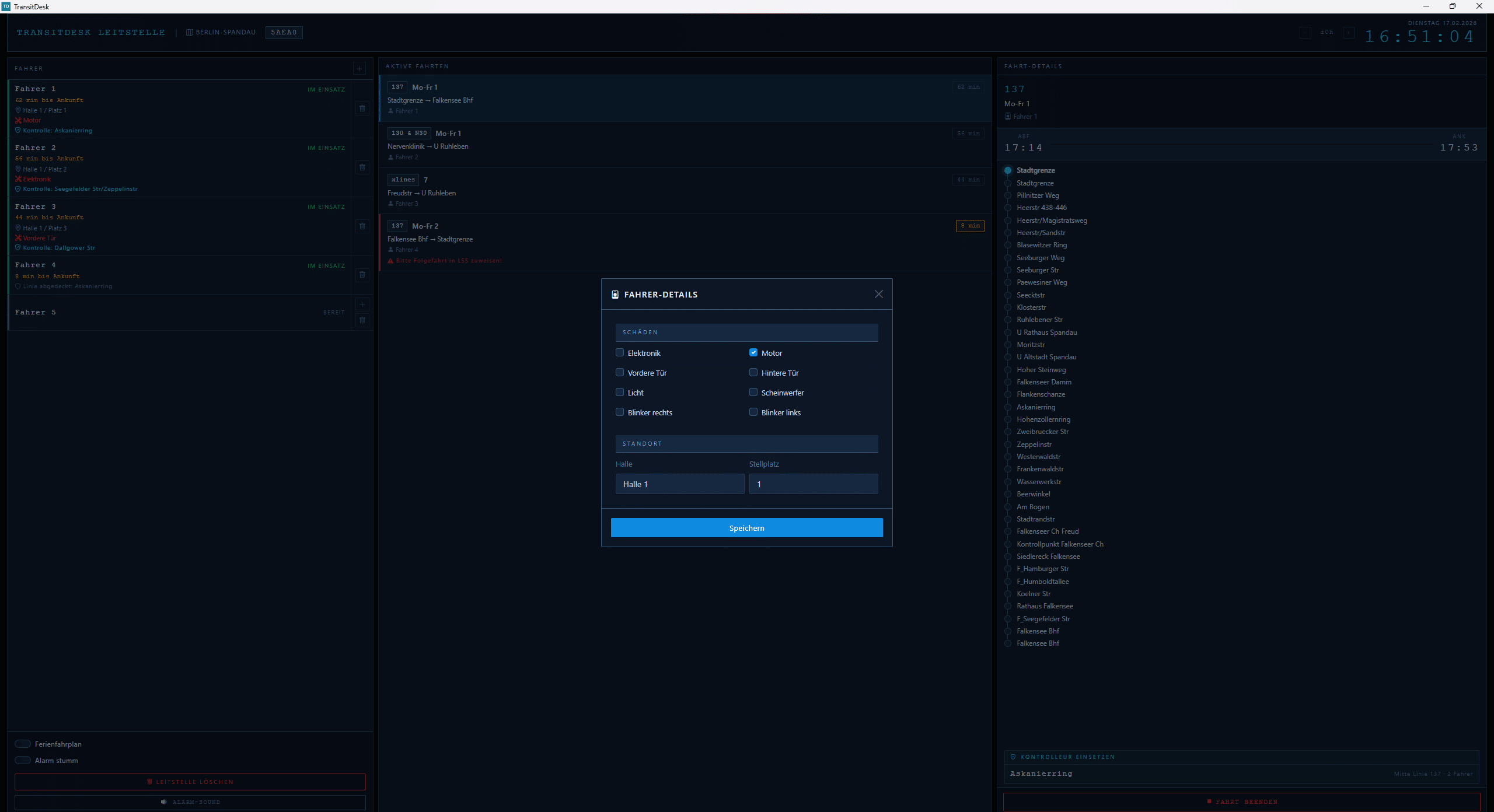Viewport: 1494px width, 812px height.
Task: Toggle the Alarm stumm switch
Action: coord(23,760)
